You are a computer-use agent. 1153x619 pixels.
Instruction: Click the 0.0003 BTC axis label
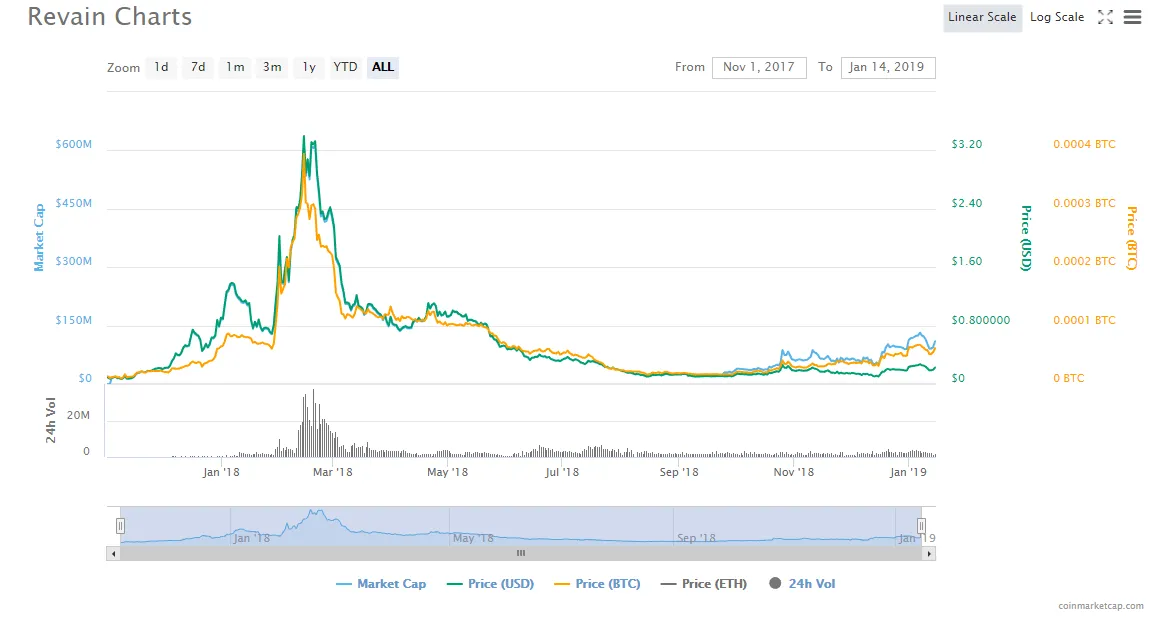coord(1084,203)
